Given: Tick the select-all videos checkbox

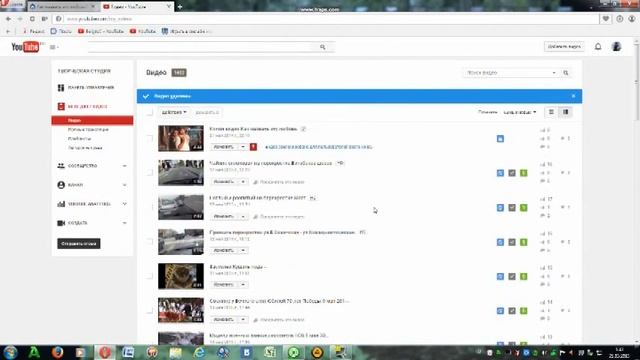Looking at the screenshot, I should (x=149, y=112).
